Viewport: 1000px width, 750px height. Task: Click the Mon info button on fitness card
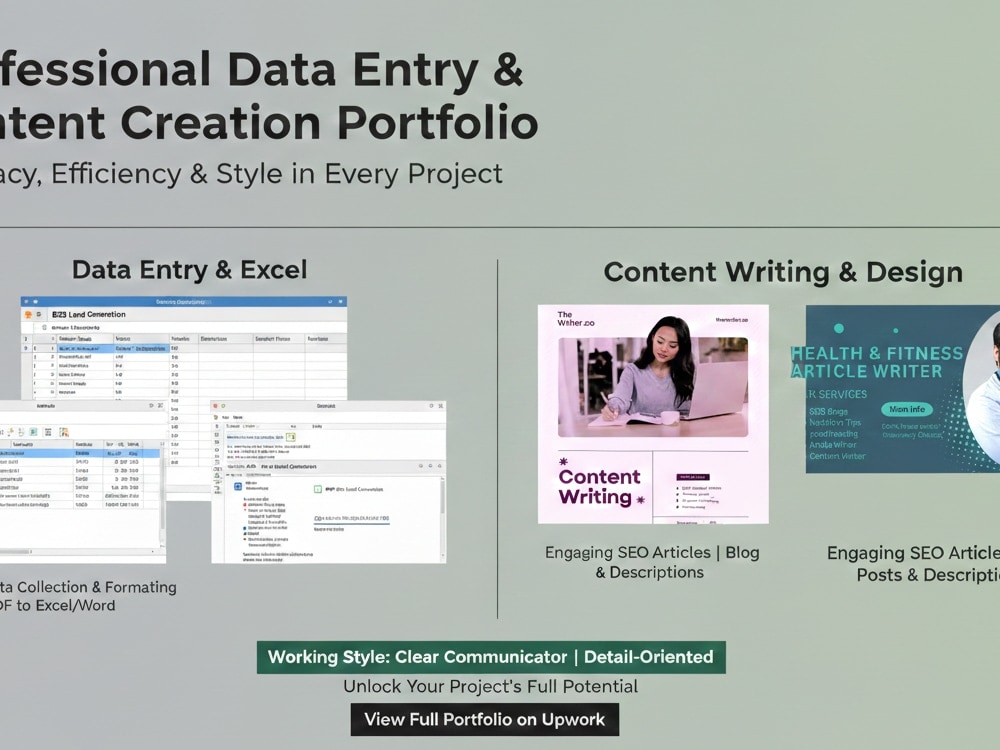[907, 409]
